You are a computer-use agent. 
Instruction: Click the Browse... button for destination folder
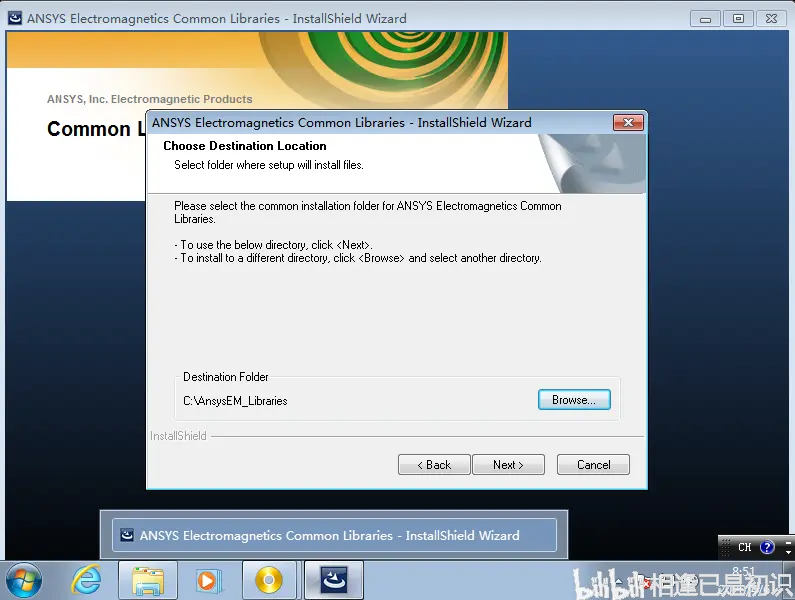tap(574, 400)
